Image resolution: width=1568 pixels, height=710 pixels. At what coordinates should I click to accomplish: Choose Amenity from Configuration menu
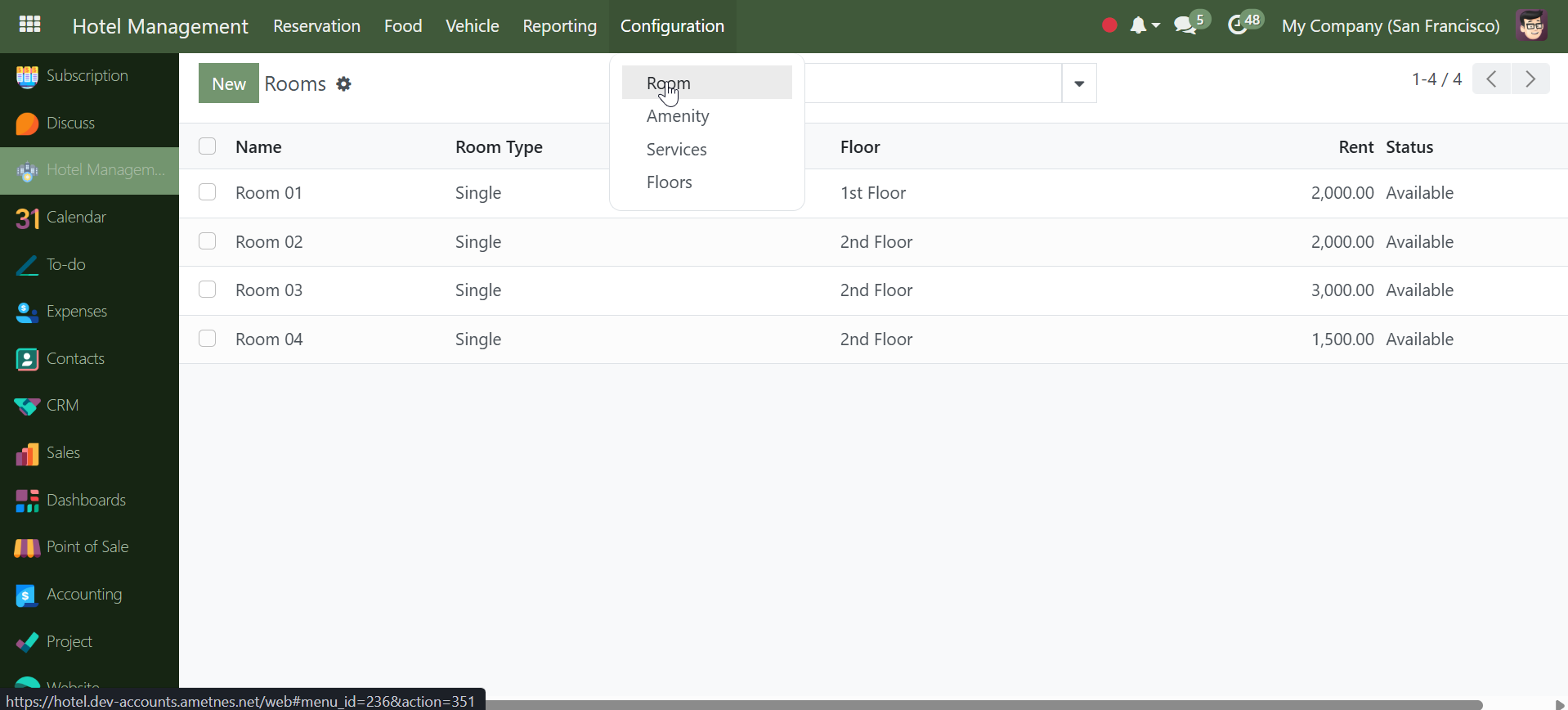tap(678, 116)
